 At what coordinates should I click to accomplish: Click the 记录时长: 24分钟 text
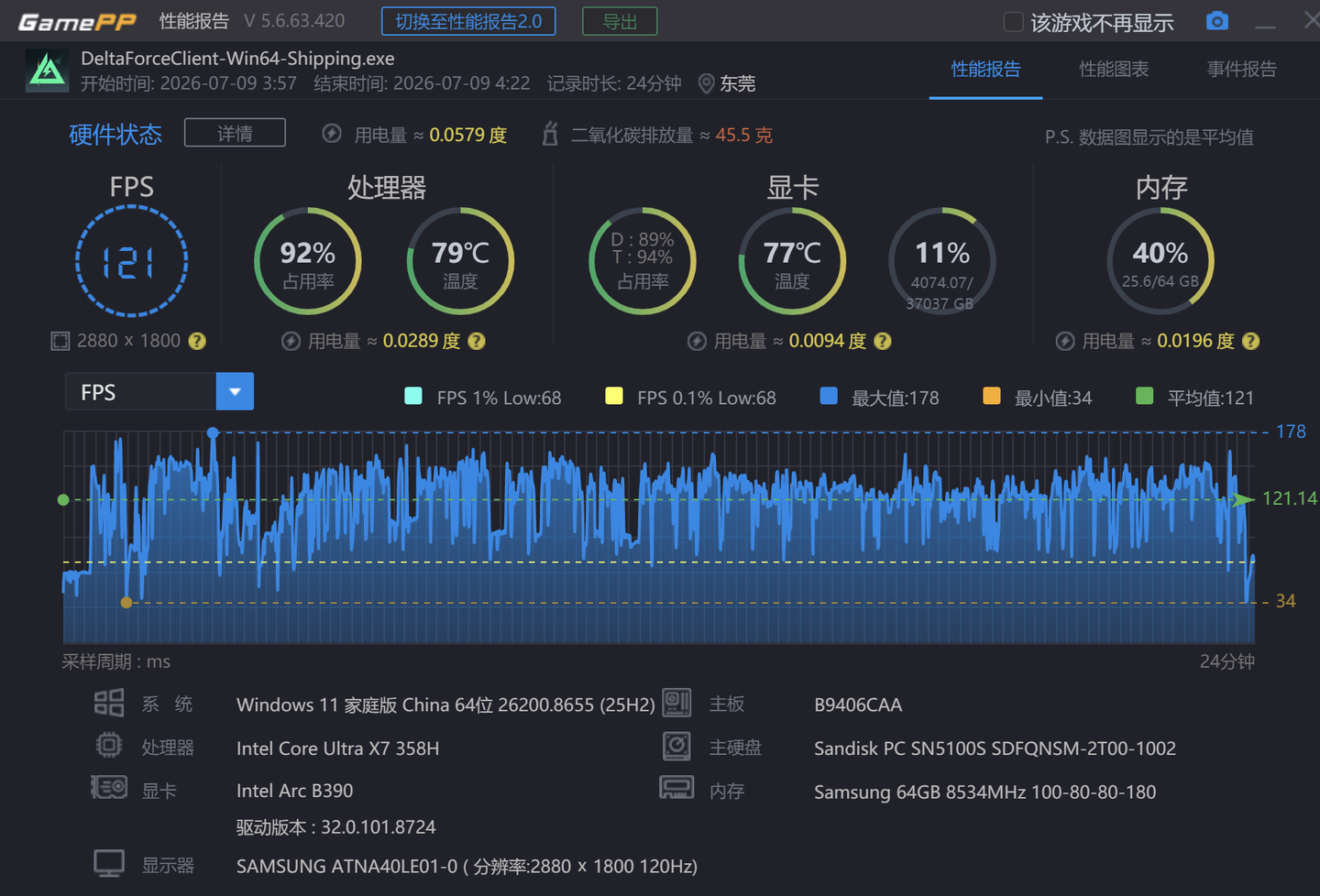(x=614, y=83)
